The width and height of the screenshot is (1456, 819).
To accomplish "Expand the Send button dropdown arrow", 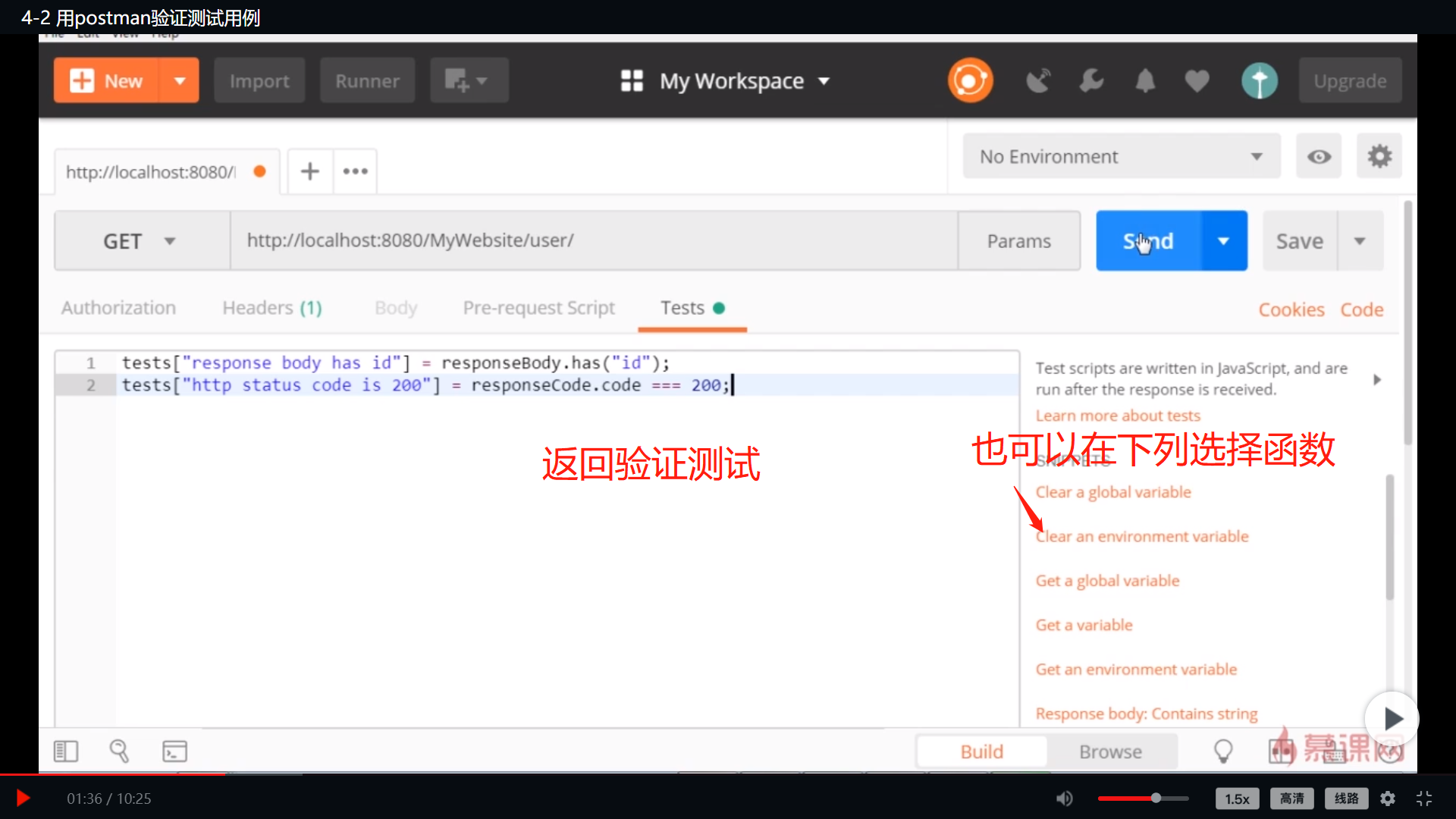I will pos(1223,240).
